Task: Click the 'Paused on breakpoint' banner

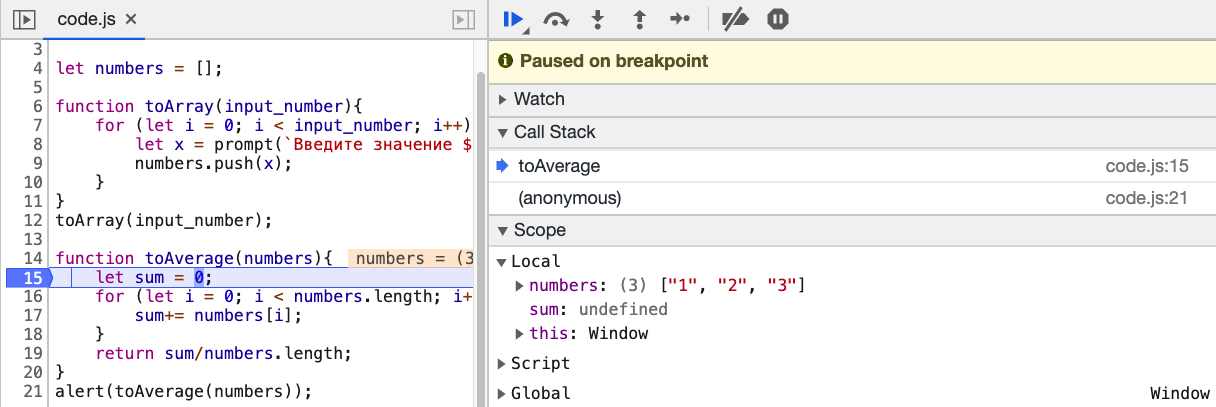Action: 852,61
